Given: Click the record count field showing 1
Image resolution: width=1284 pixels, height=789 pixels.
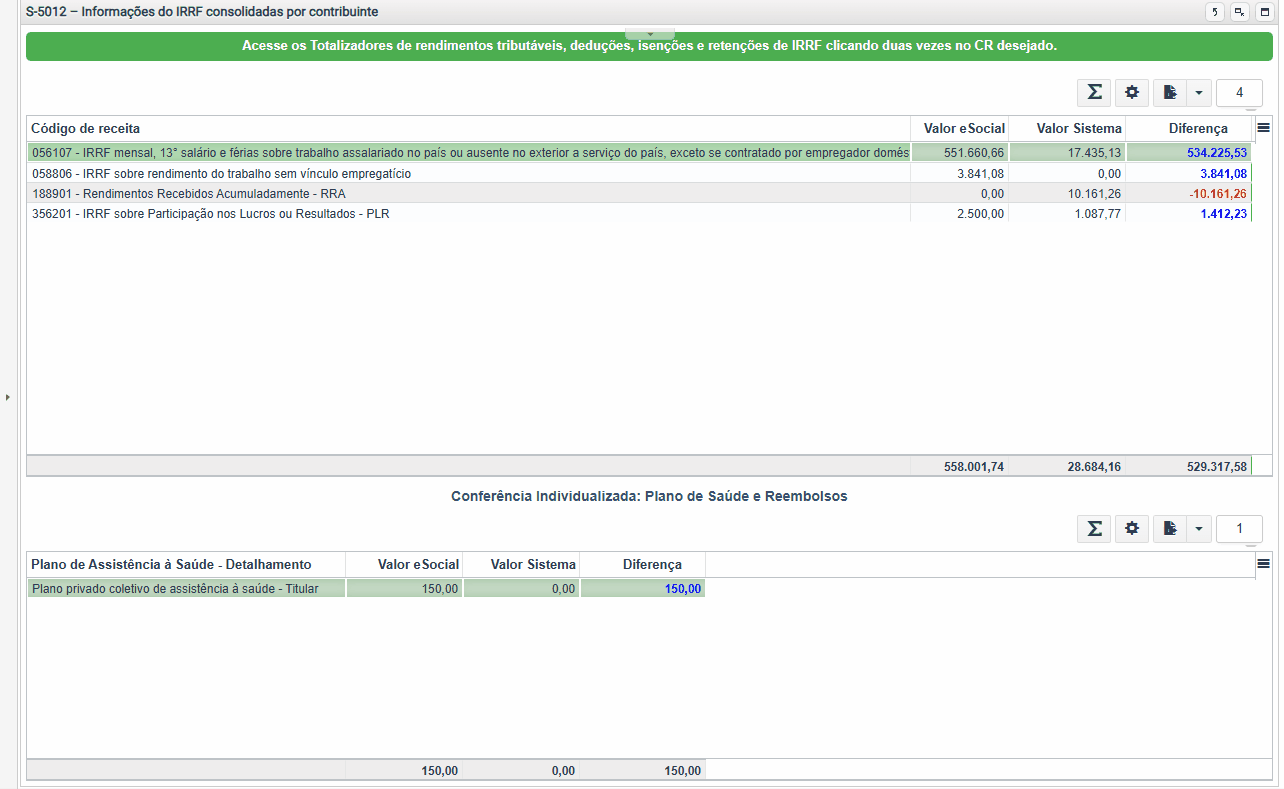Looking at the screenshot, I should [x=1240, y=528].
